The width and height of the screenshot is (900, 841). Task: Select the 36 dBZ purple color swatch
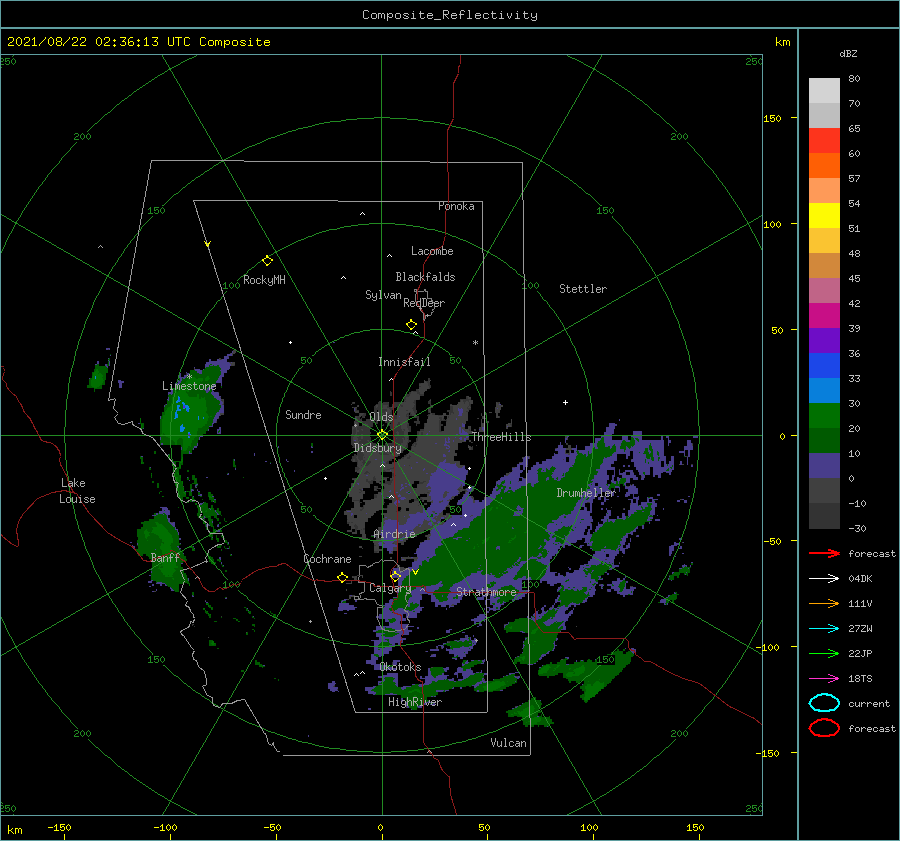click(x=824, y=341)
